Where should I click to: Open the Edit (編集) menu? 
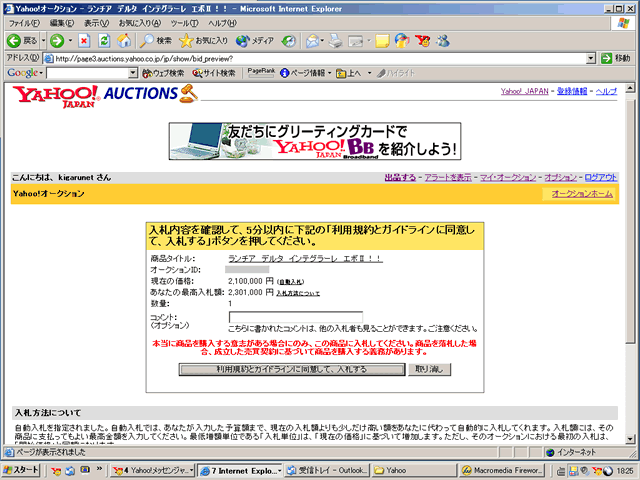click(62, 23)
